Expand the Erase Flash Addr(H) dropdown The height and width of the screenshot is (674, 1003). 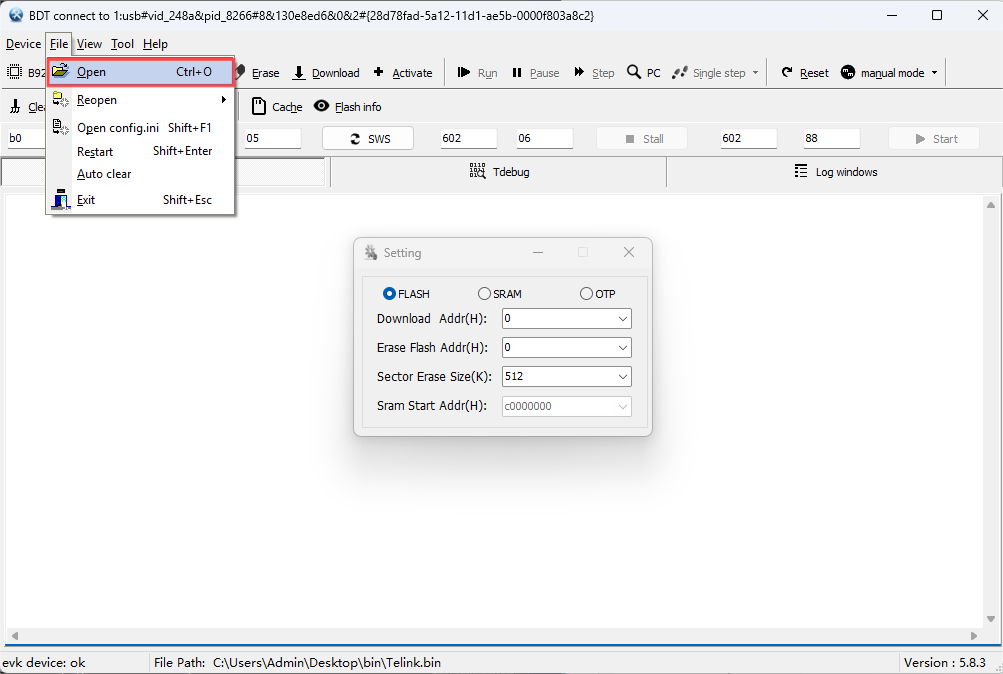622,348
